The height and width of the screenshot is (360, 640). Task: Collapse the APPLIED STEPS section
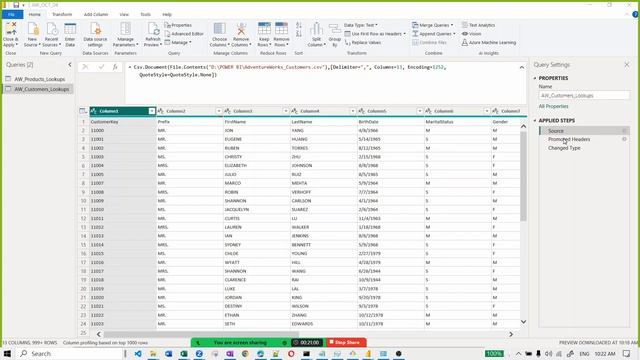pyautogui.click(x=535, y=121)
